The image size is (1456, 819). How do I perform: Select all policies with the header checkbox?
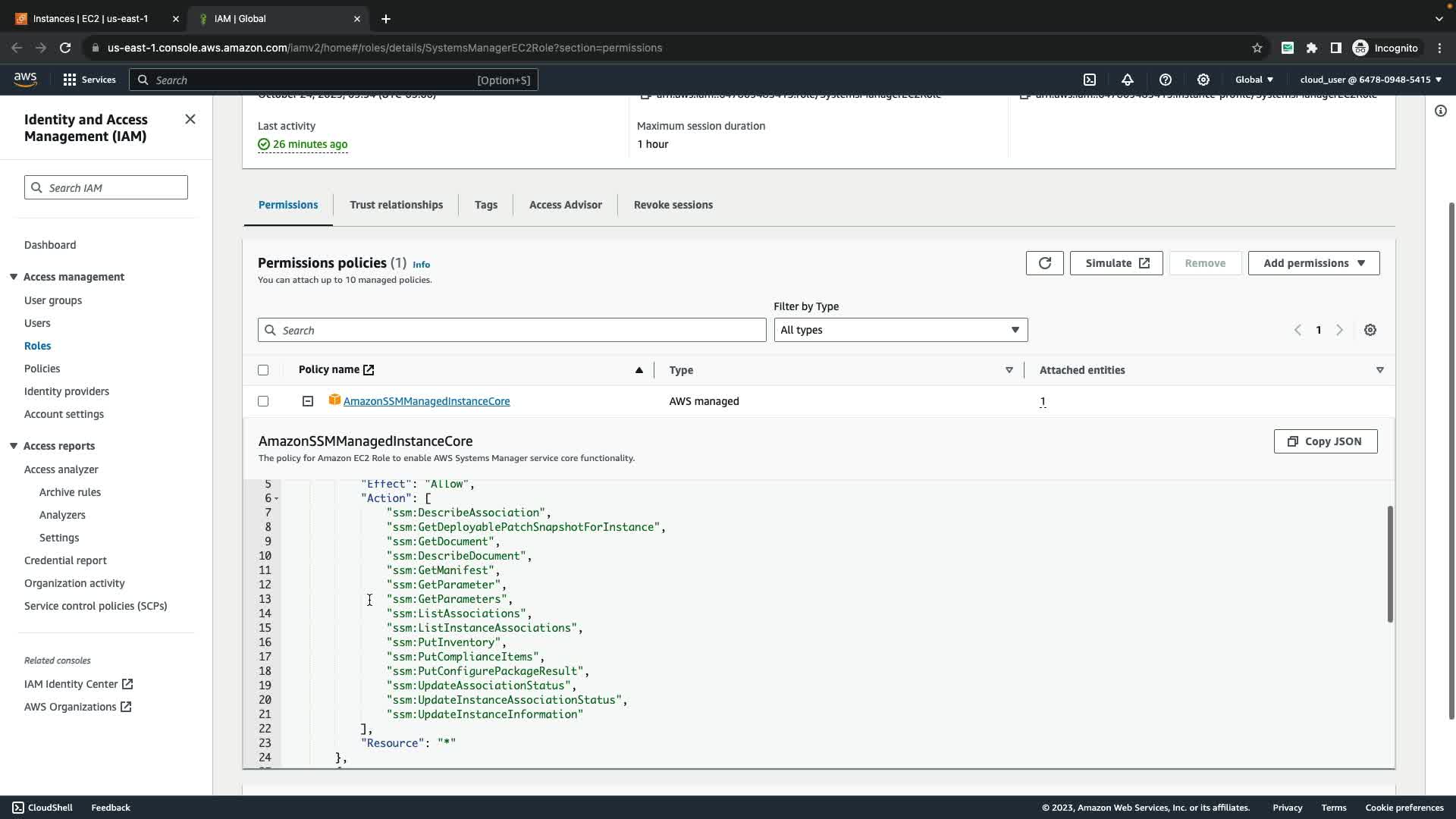pos(263,370)
